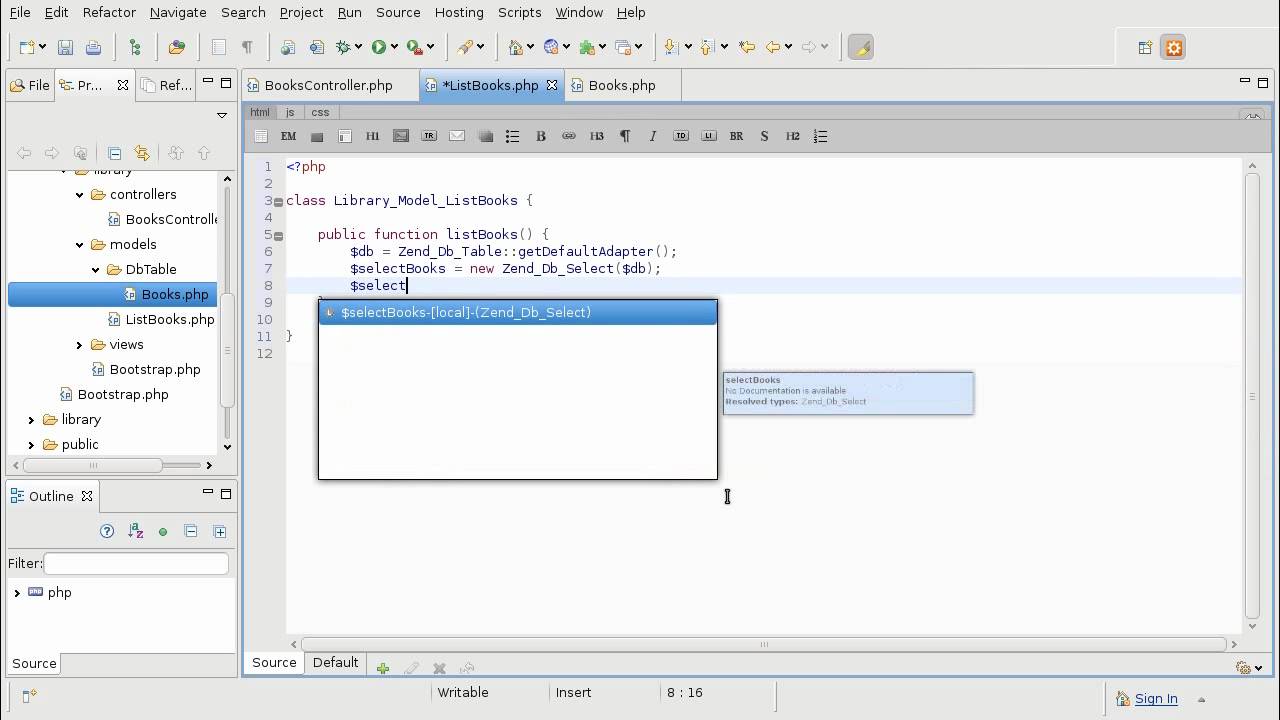
Task: Click the green plus icon below editor
Action: [x=382, y=668]
